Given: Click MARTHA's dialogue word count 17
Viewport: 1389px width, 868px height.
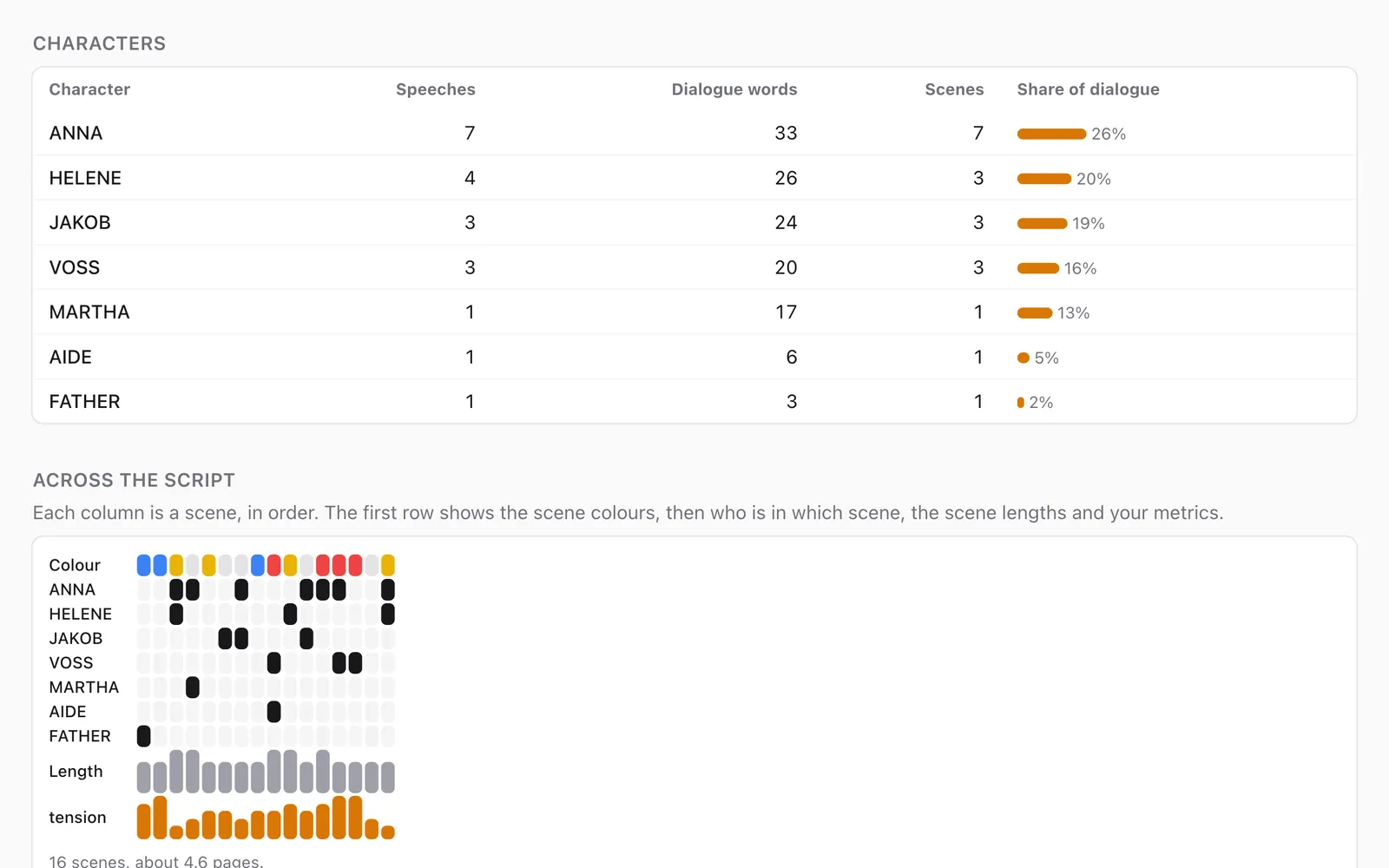Looking at the screenshot, I should [x=786, y=312].
